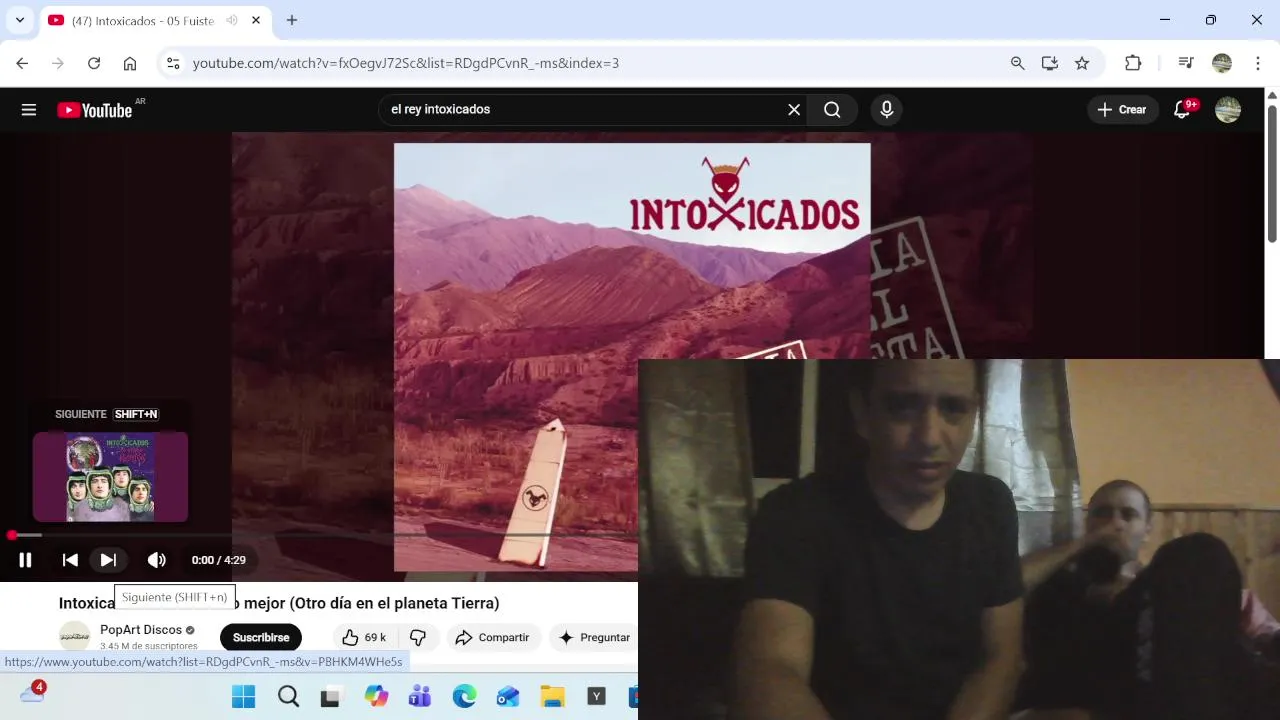This screenshot has height=720, width=1280.
Task: Dislike the video
Action: (x=418, y=637)
